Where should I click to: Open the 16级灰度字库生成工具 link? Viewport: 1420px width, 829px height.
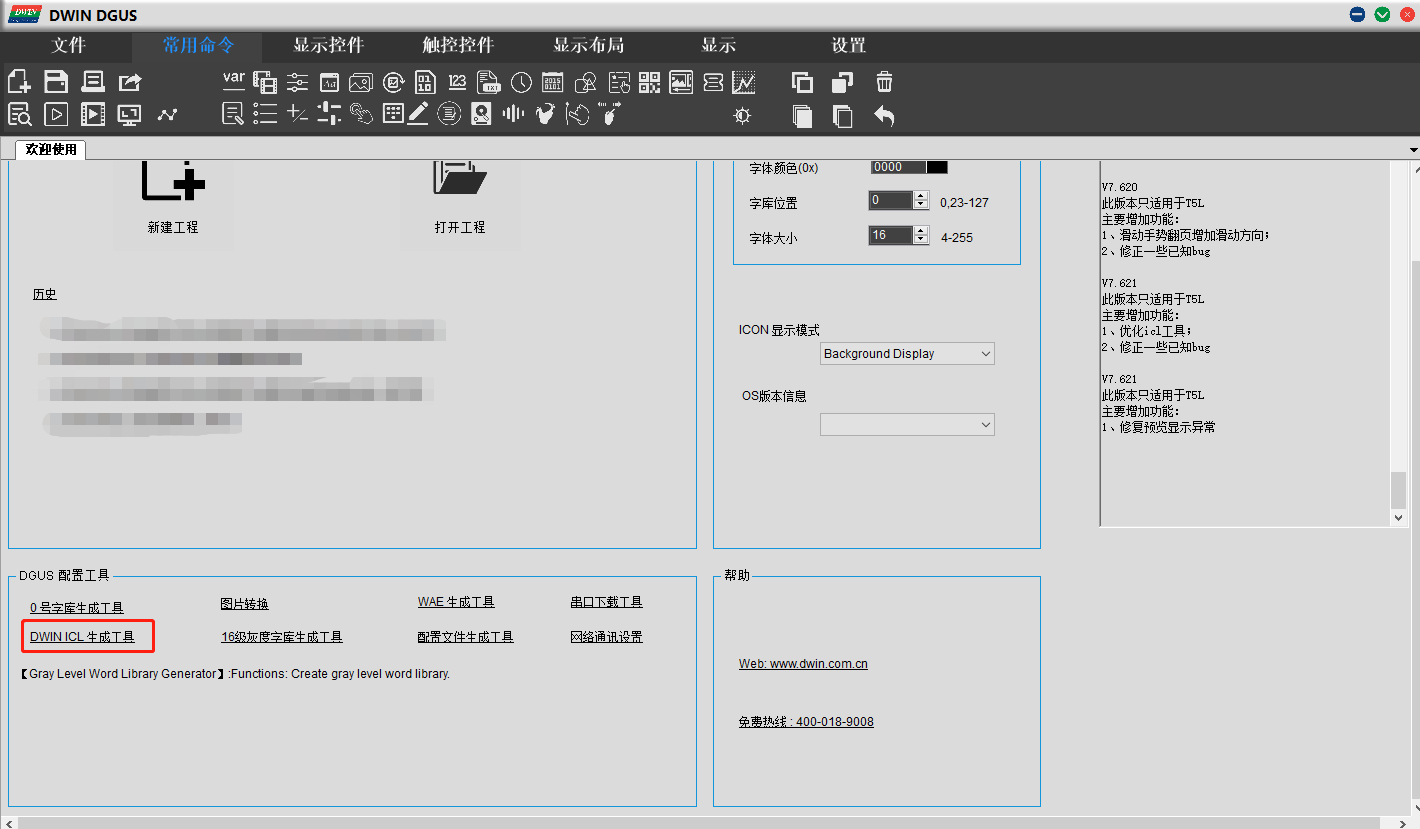tap(282, 637)
